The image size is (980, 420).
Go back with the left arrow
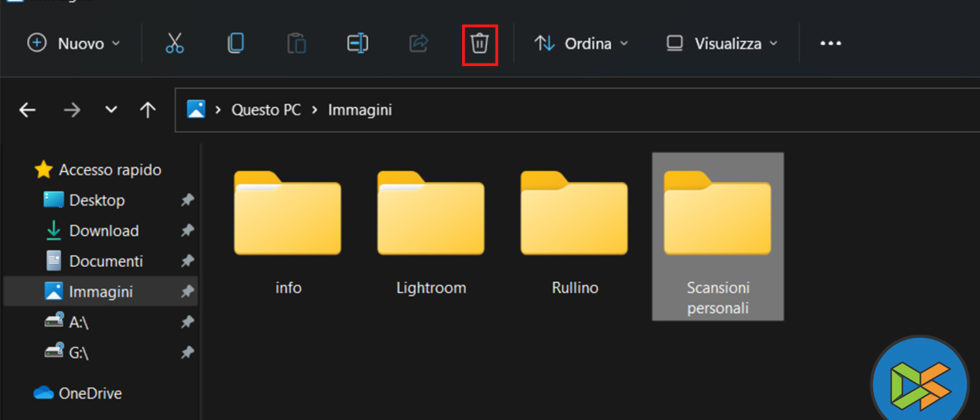pyautogui.click(x=27, y=111)
